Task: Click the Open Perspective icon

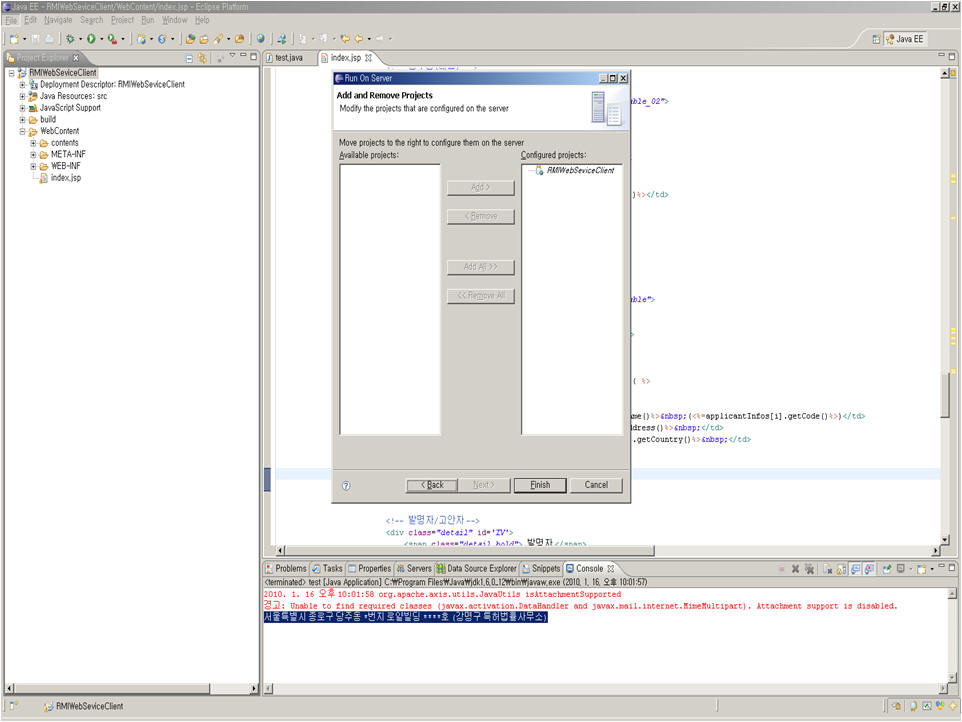Action: pyautogui.click(x=877, y=39)
